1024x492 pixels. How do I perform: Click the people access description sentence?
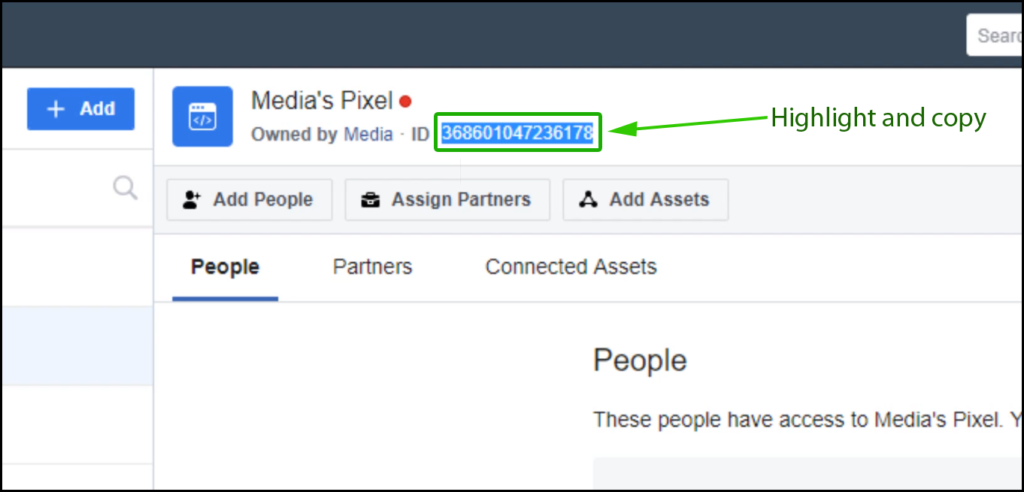click(800, 419)
